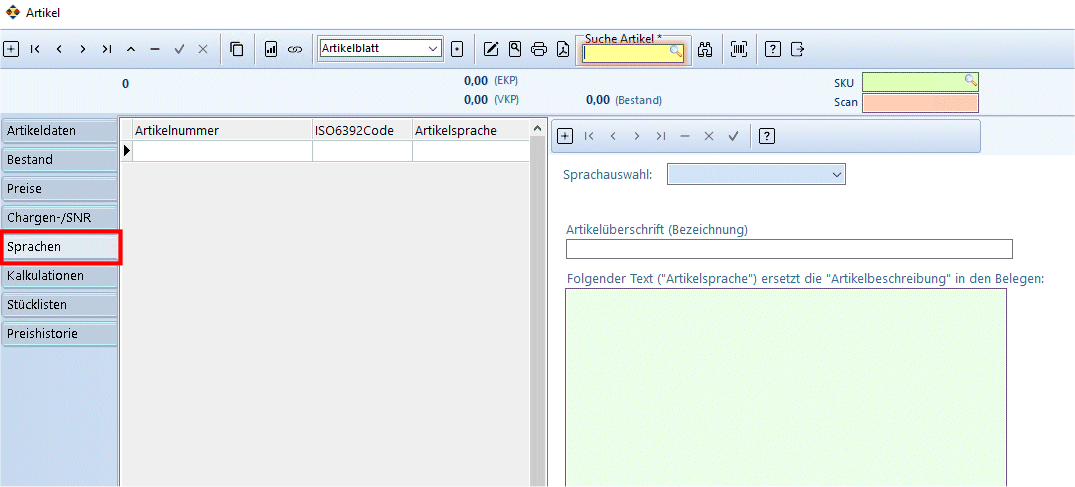Click the edit pencil icon
The height and width of the screenshot is (487, 1075).
[491, 49]
